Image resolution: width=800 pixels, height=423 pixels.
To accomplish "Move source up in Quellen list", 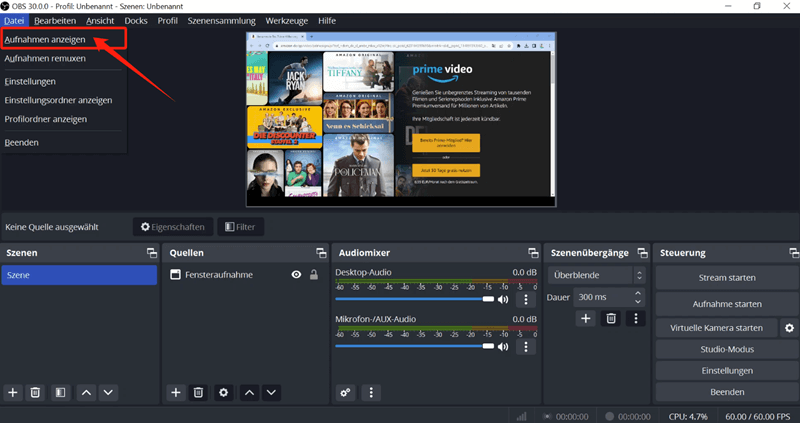I will tap(249, 392).
